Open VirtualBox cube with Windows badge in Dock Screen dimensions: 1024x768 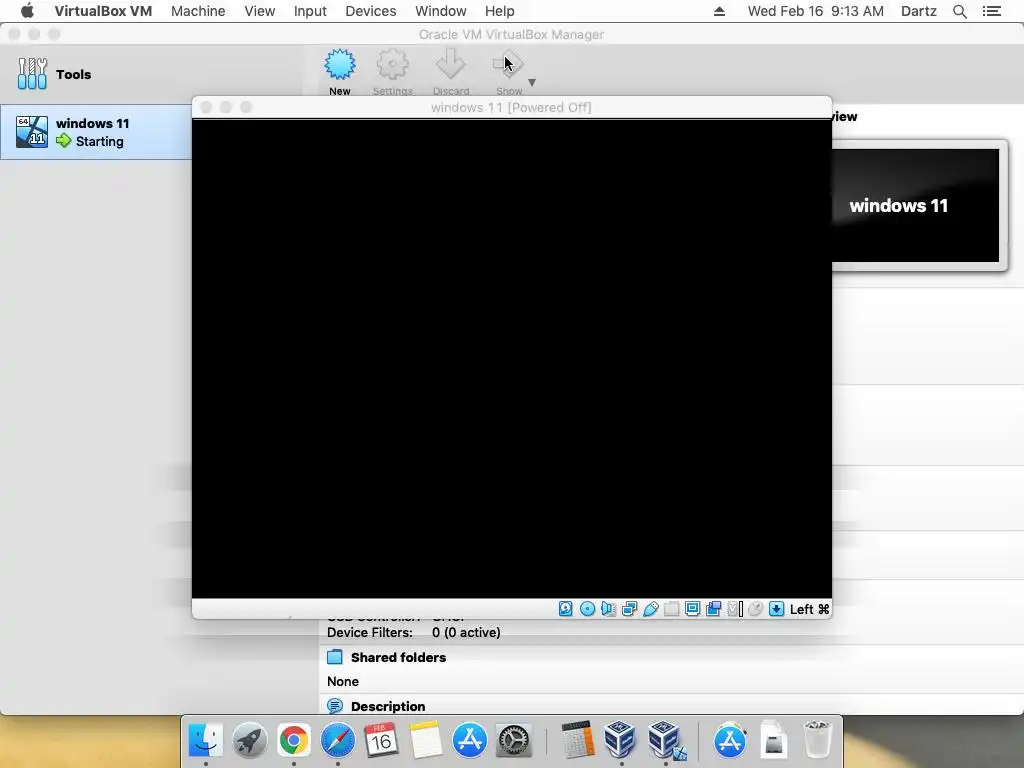[x=665, y=740]
